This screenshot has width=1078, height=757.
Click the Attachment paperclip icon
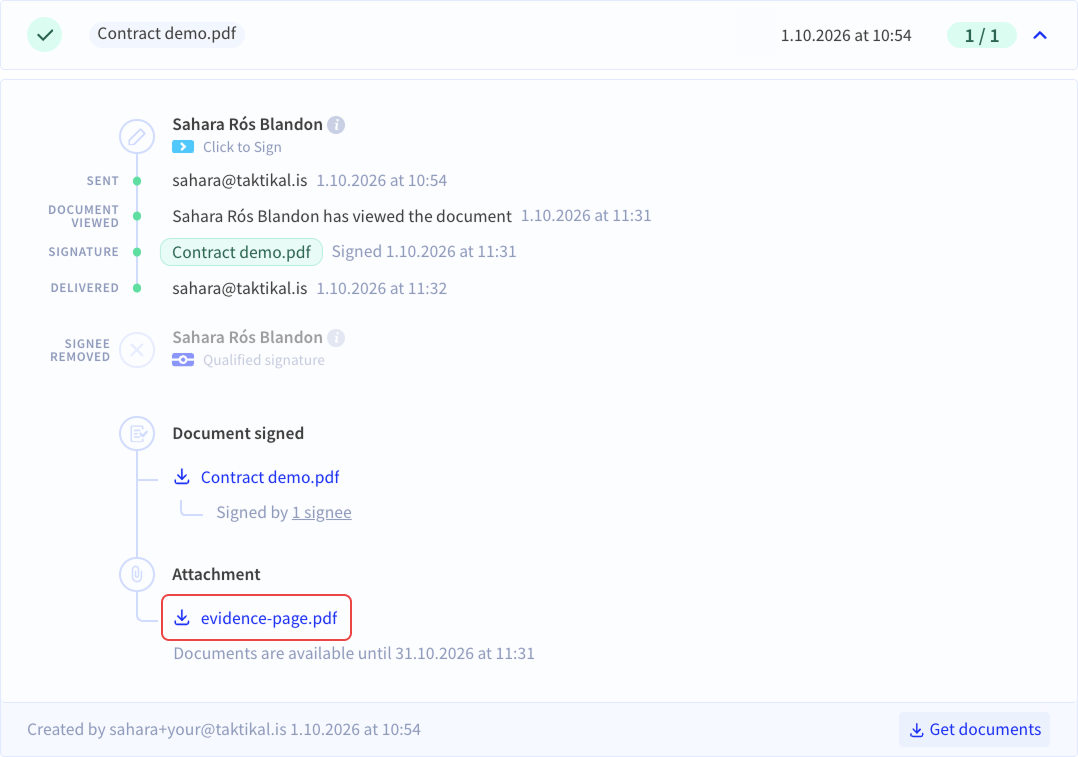[x=137, y=574]
